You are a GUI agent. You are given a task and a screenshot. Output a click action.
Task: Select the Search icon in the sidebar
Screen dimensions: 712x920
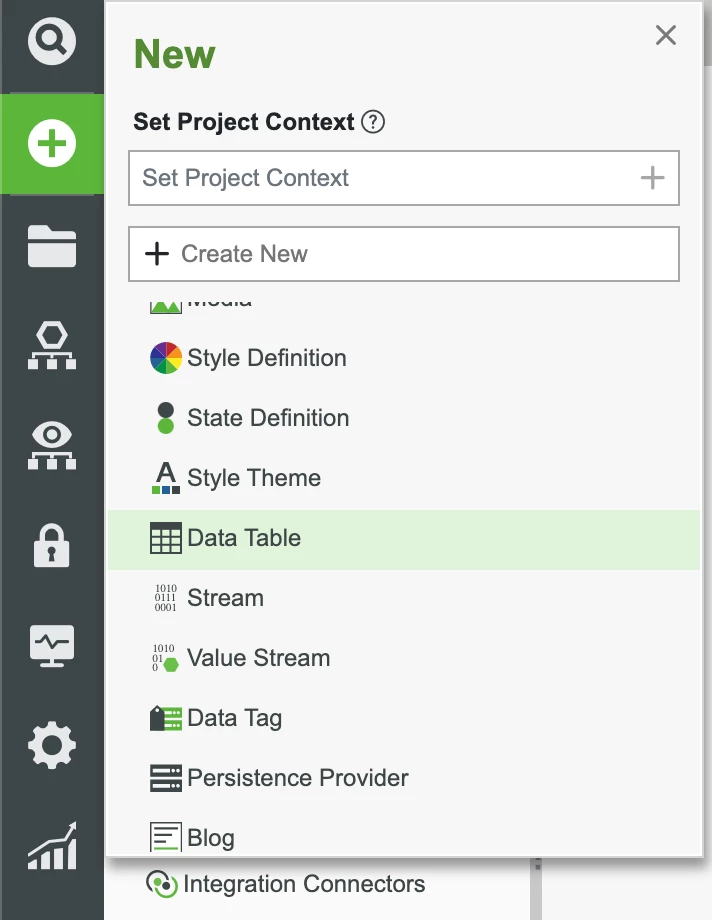(51, 42)
